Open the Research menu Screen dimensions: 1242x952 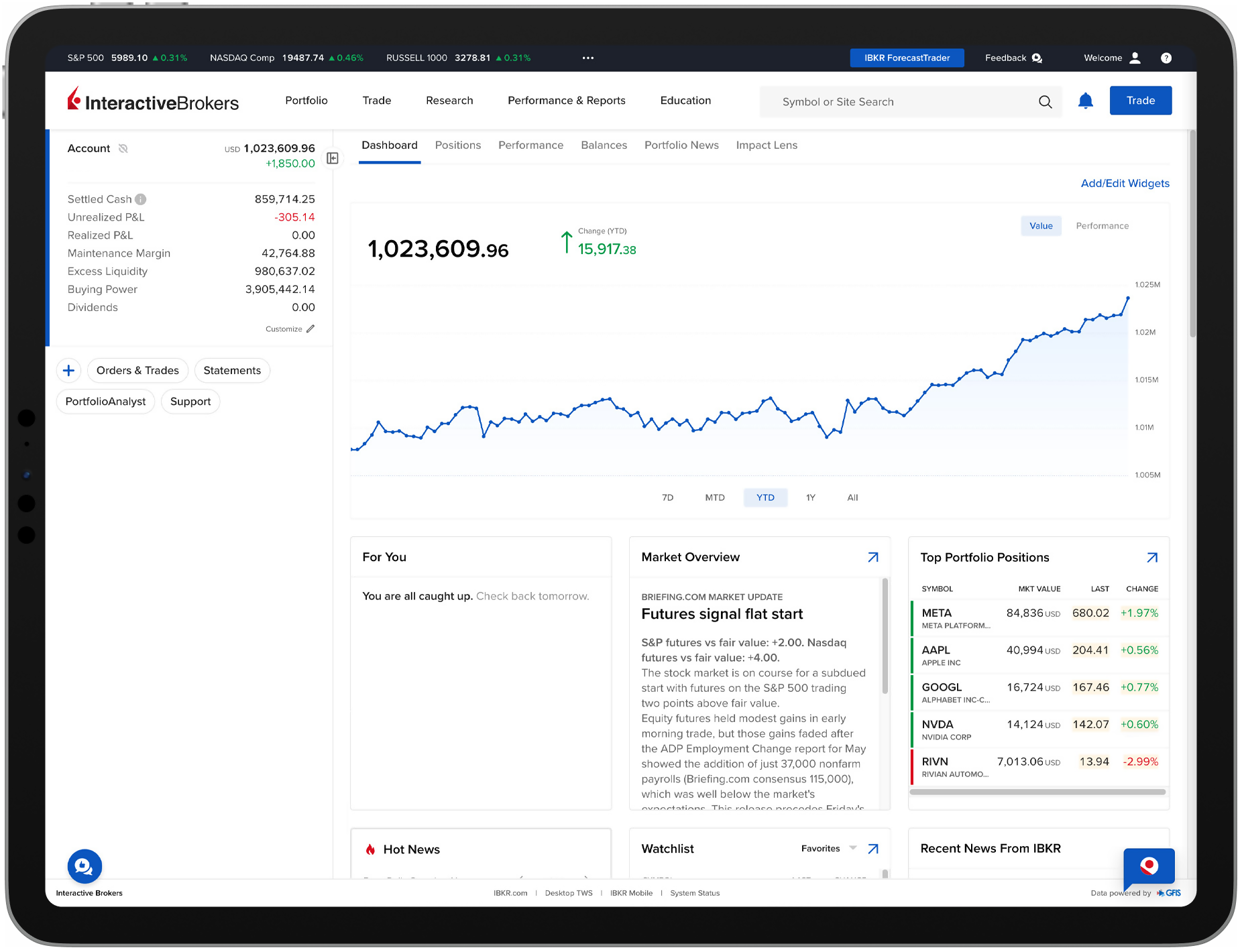[449, 100]
